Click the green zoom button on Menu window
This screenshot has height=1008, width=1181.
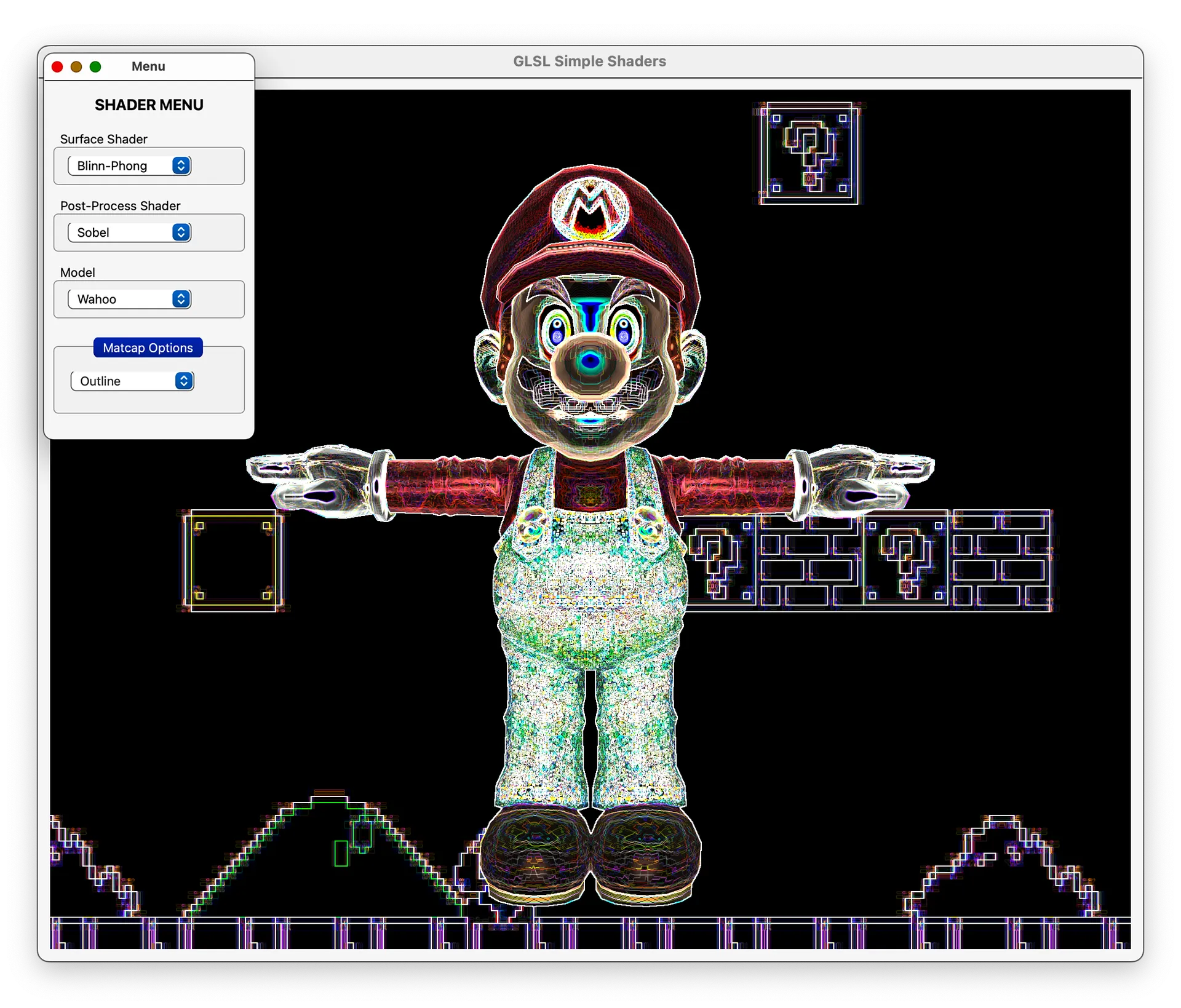[96, 66]
